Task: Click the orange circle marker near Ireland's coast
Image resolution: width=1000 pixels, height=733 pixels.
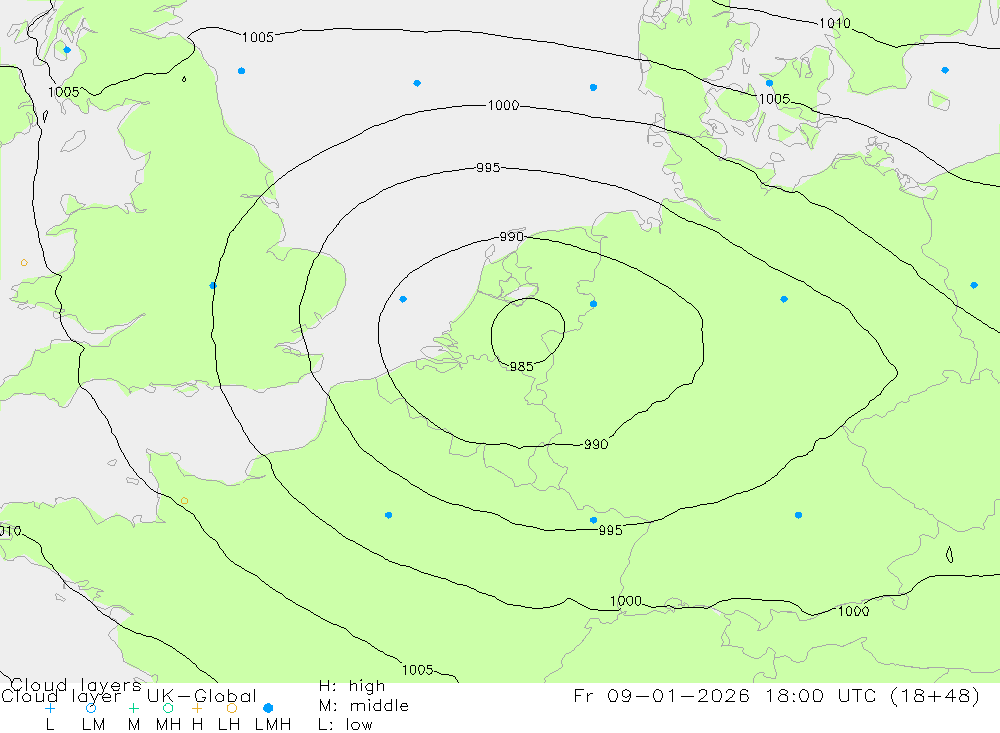Action: click(x=24, y=263)
